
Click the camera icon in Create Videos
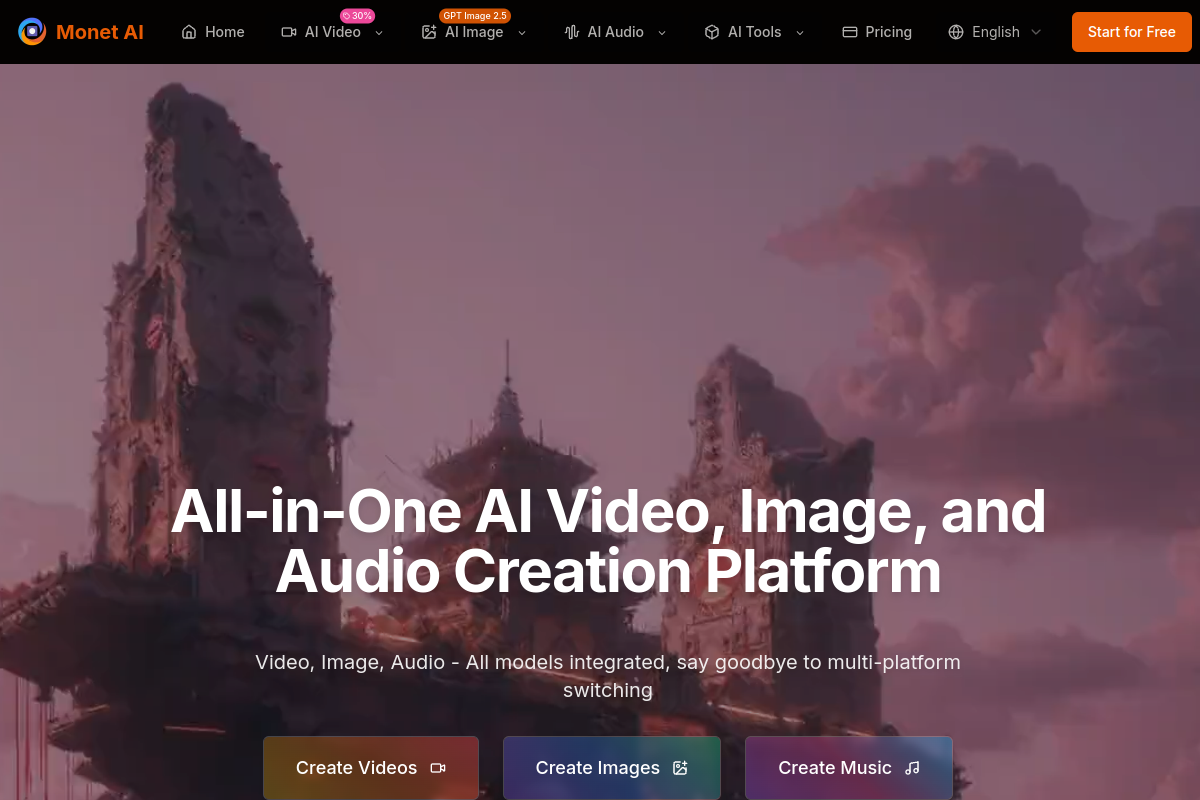point(438,768)
